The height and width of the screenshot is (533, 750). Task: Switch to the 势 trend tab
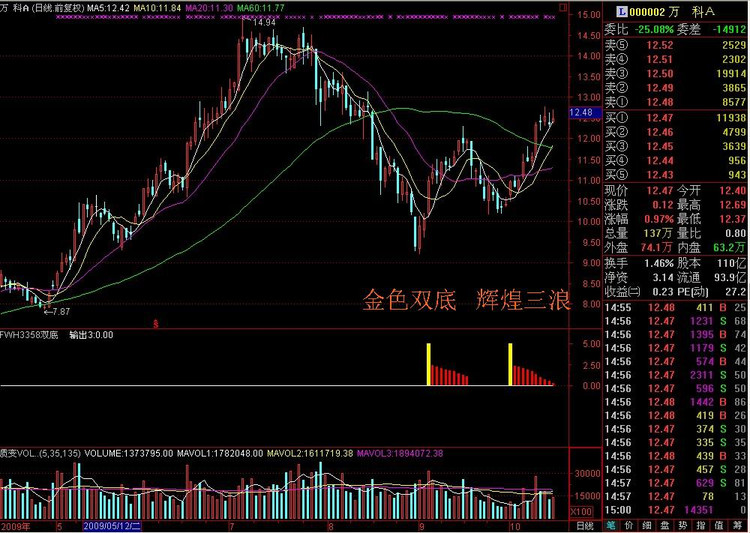pos(683,526)
